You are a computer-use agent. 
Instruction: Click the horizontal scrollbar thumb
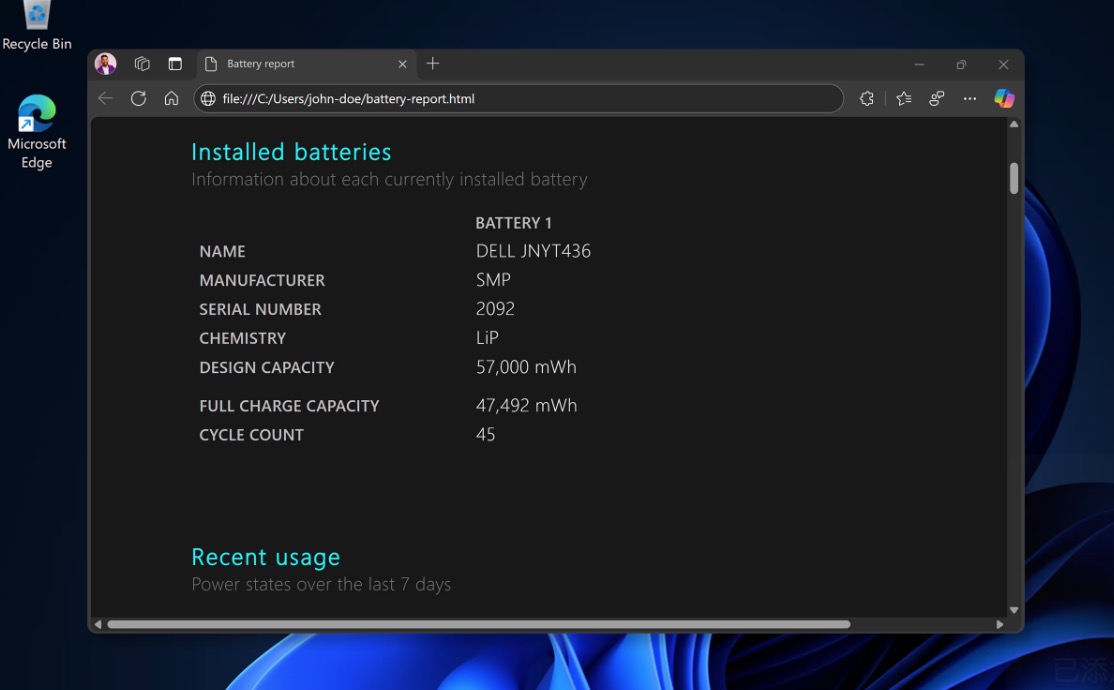[x=479, y=625]
